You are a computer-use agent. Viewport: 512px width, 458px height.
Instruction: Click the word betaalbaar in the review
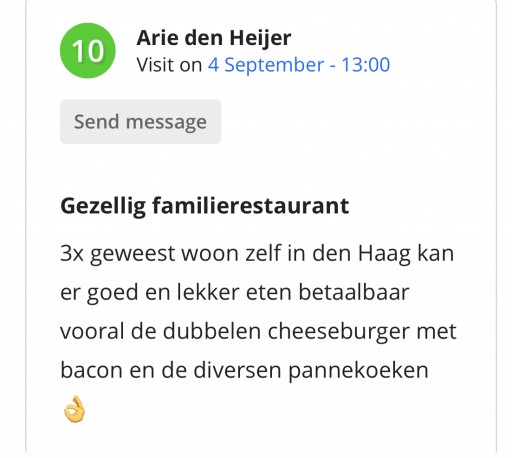coord(354,292)
